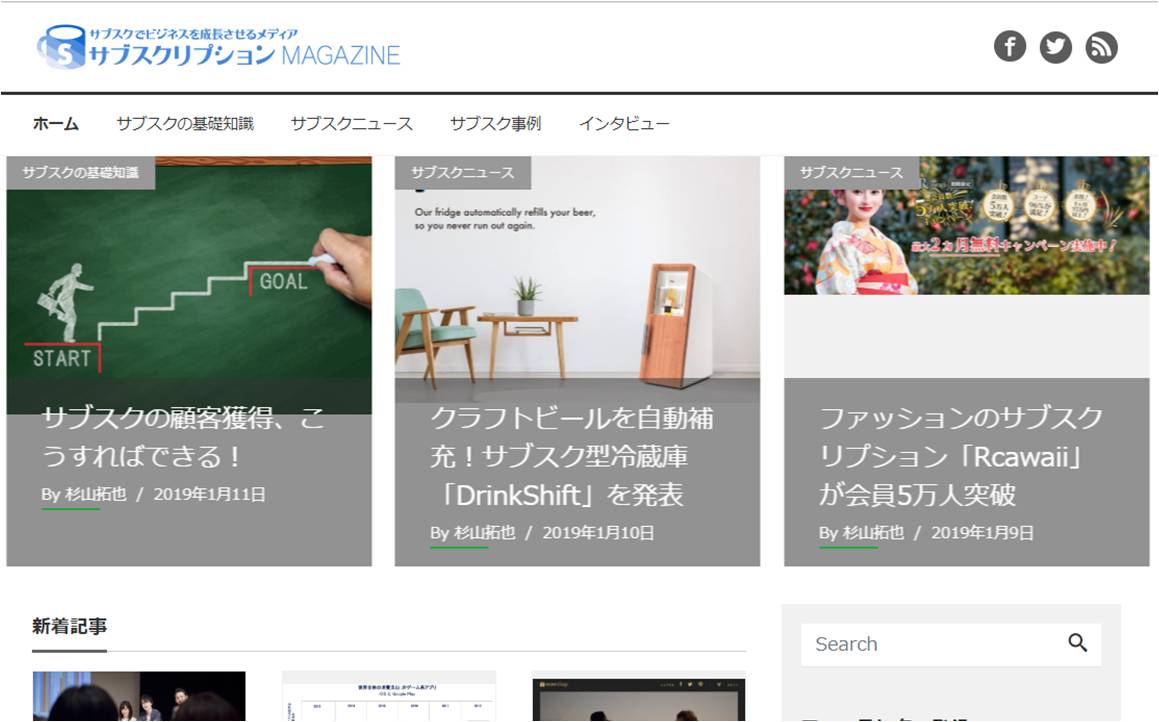The width and height of the screenshot is (1159, 722).
Task: Click the サブスクの基礎知識 category tag on chalkboard card
Action: pyautogui.click(x=81, y=172)
